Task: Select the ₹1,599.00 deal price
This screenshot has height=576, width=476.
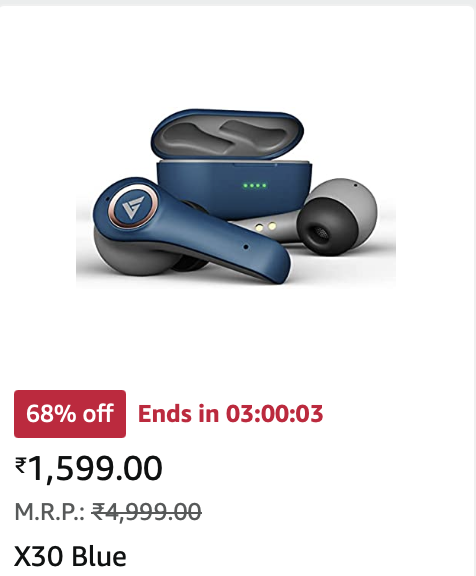Action: [x=89, y=468]
